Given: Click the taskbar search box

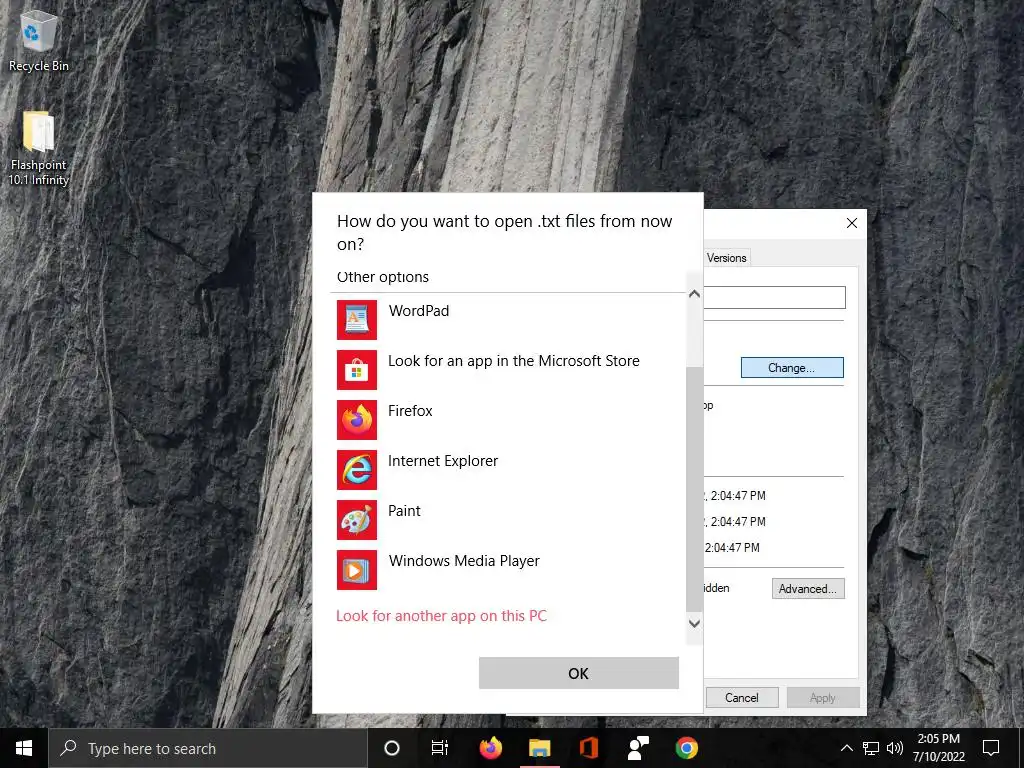Looking at the screenshot, I should coord(208,748).
